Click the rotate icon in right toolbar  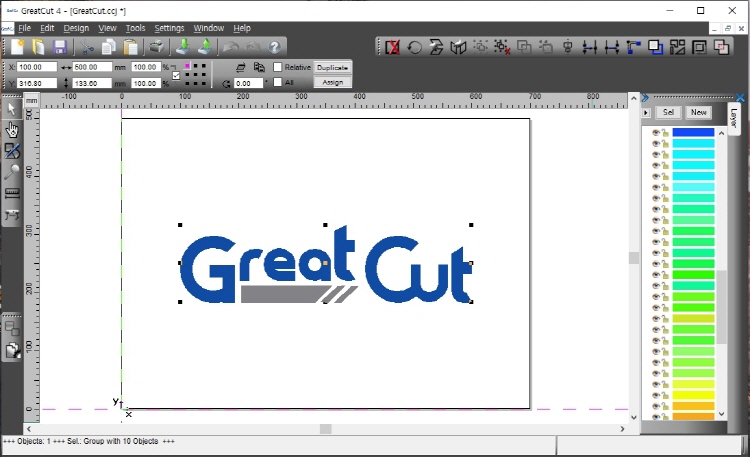click(414, 47)
